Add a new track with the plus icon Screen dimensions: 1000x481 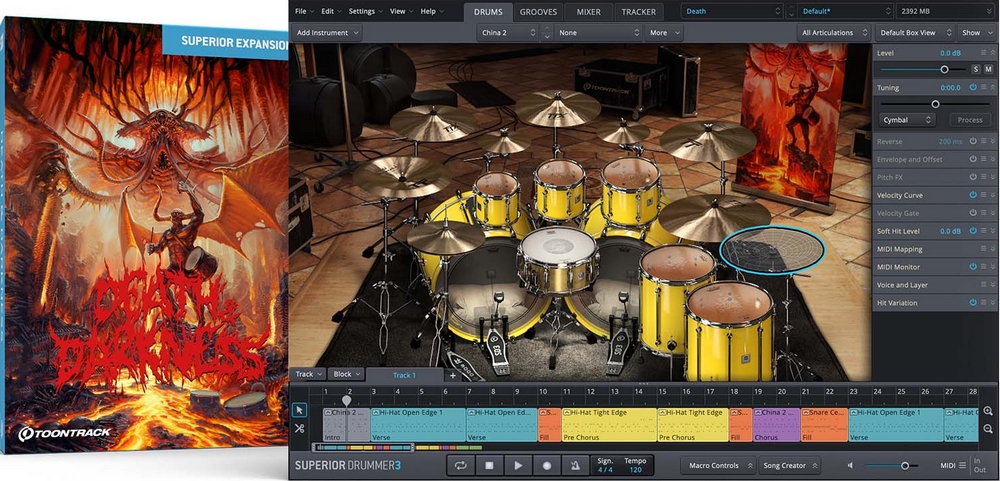tap(453, 375)
